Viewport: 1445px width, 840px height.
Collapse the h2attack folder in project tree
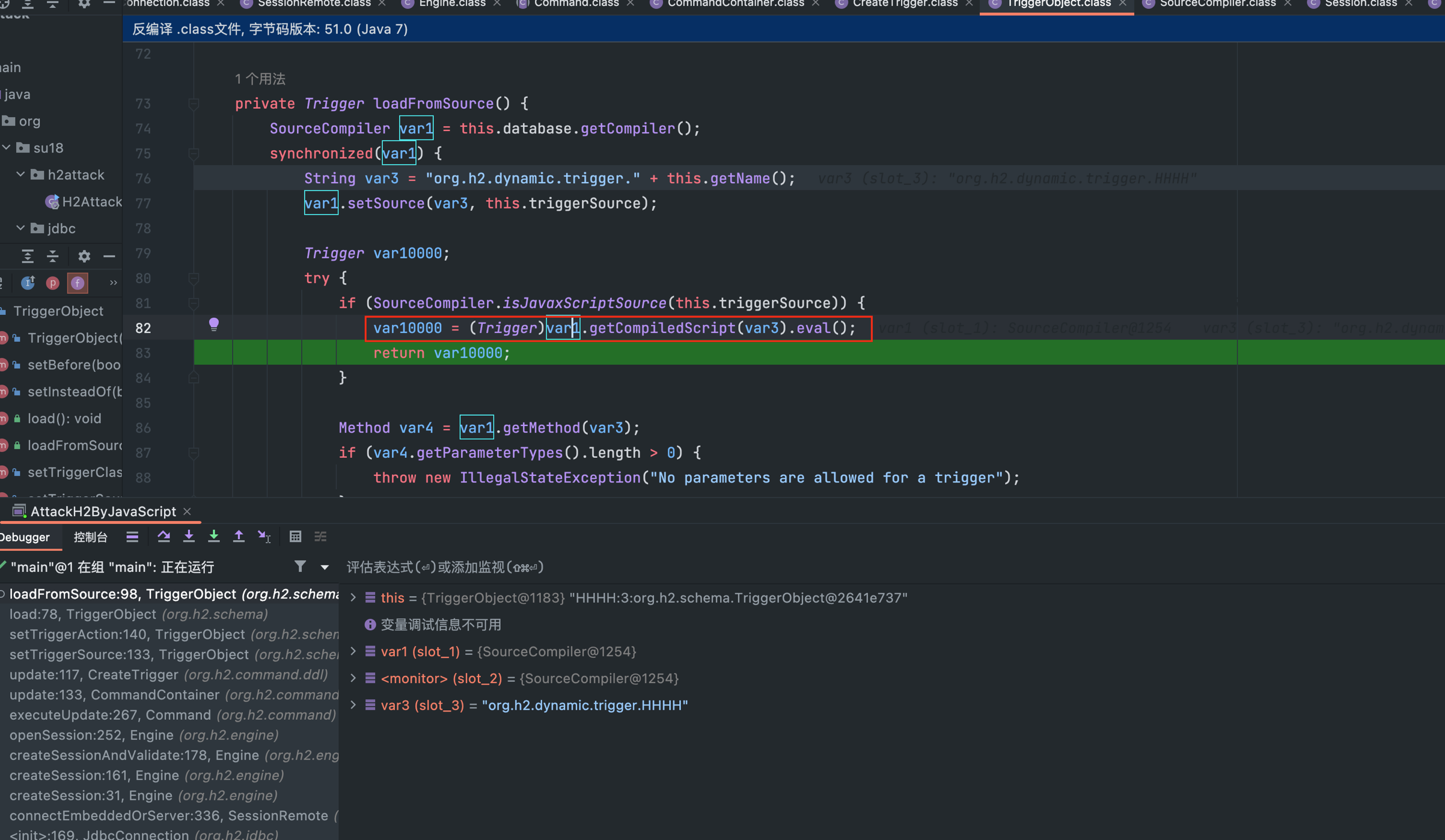[x=20, y=174]
